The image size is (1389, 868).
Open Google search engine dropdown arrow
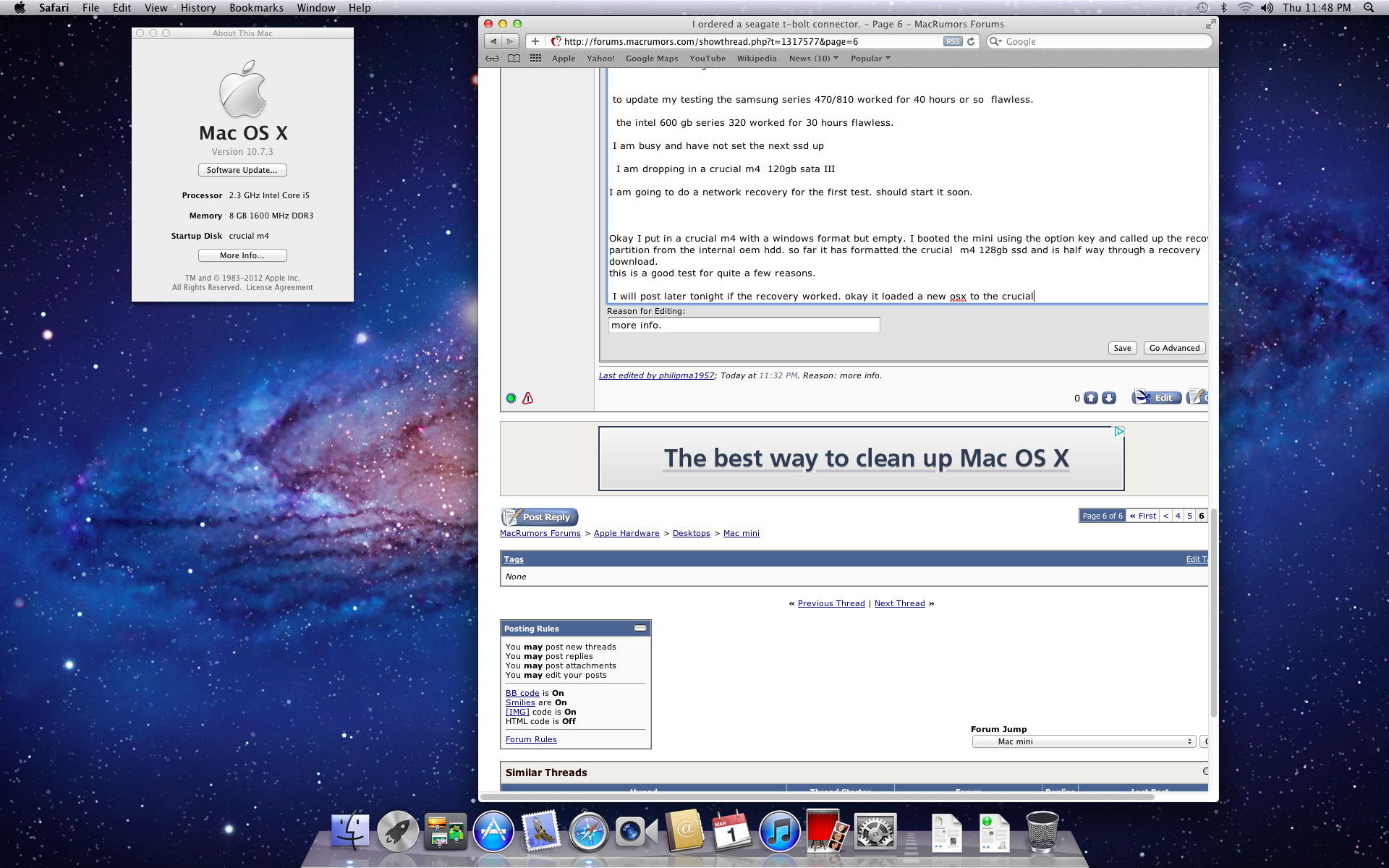[995, 41]
